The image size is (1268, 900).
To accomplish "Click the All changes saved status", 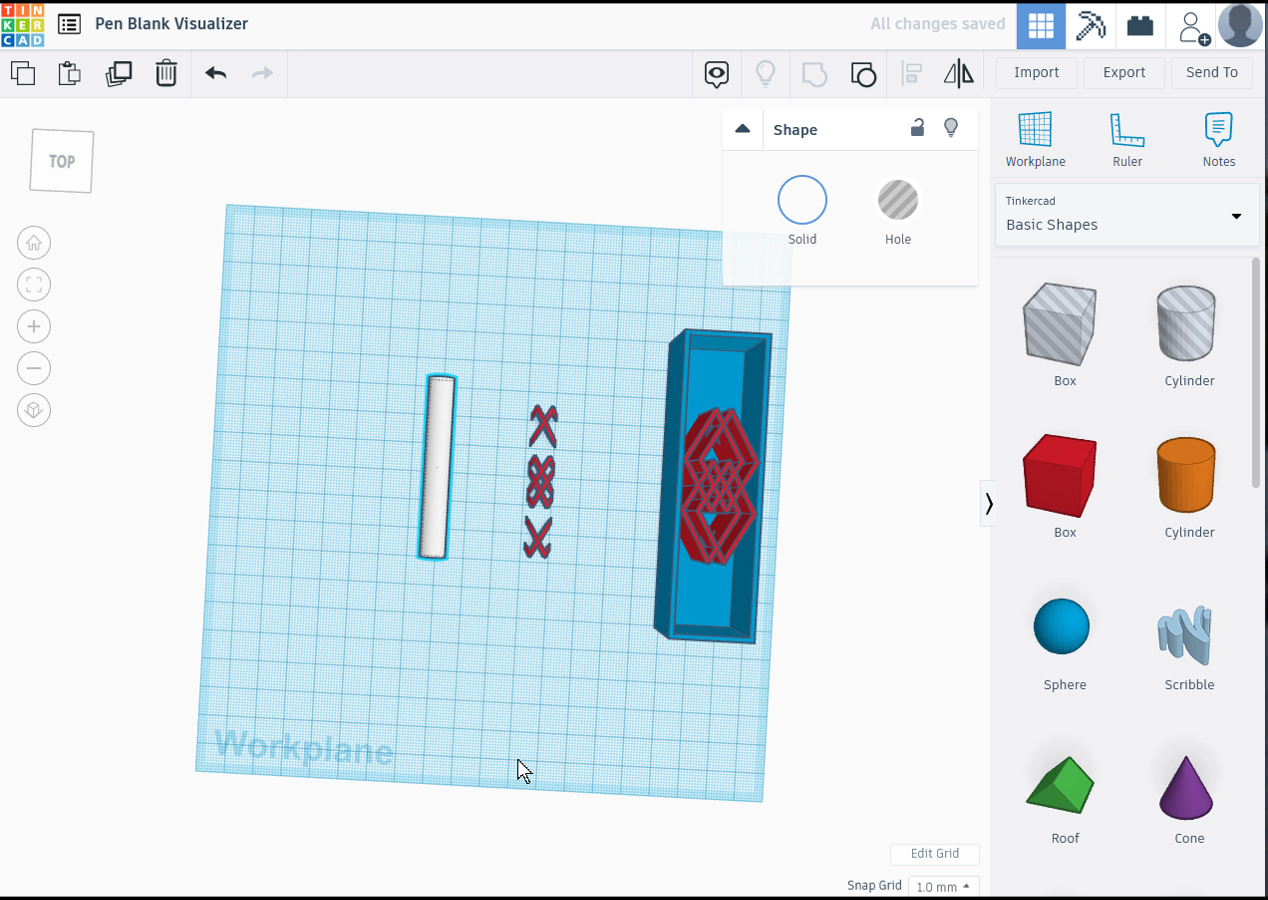I will click(x=937, y=24).
